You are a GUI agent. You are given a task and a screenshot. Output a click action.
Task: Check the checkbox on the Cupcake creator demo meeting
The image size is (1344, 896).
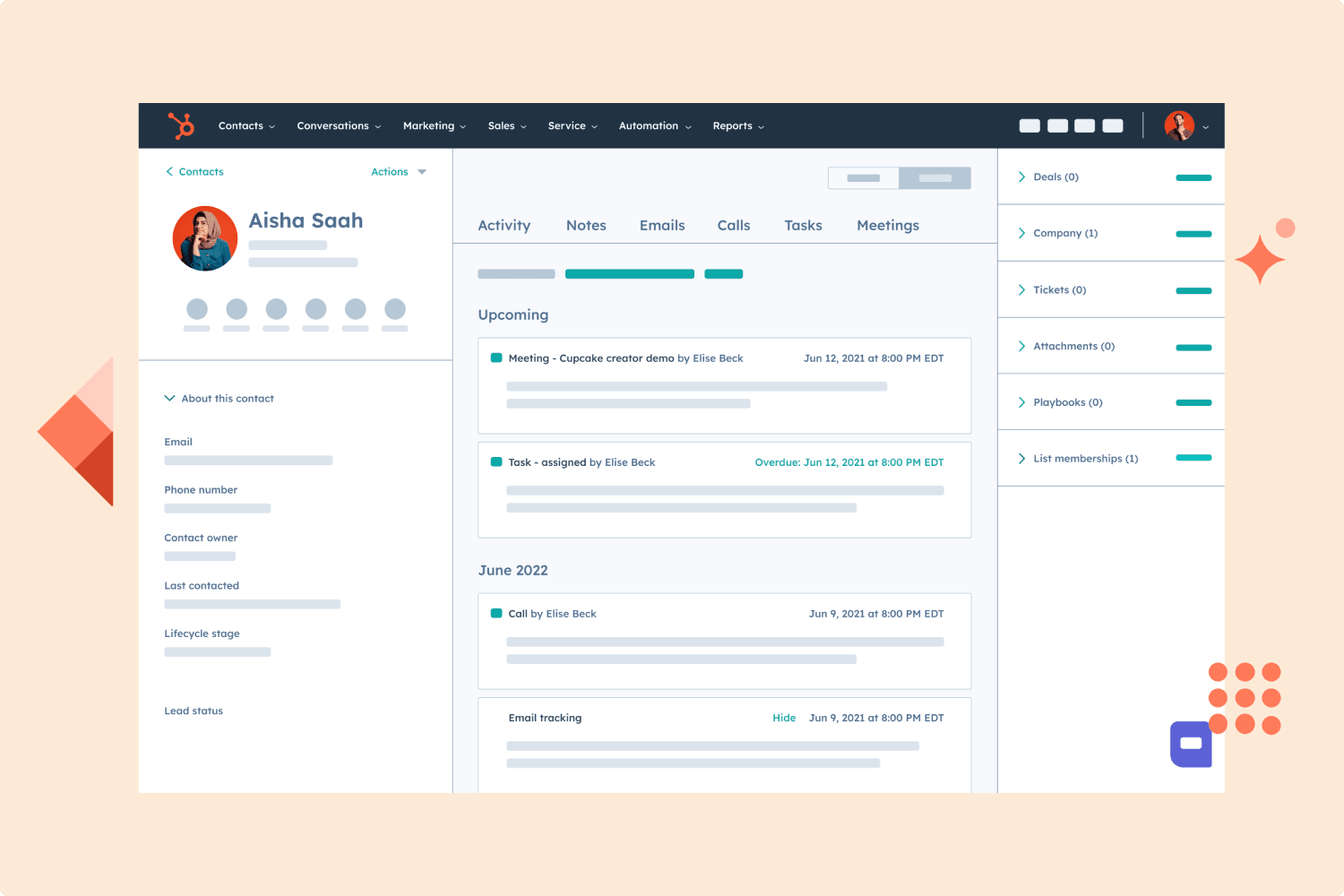[x=496, y=357]
